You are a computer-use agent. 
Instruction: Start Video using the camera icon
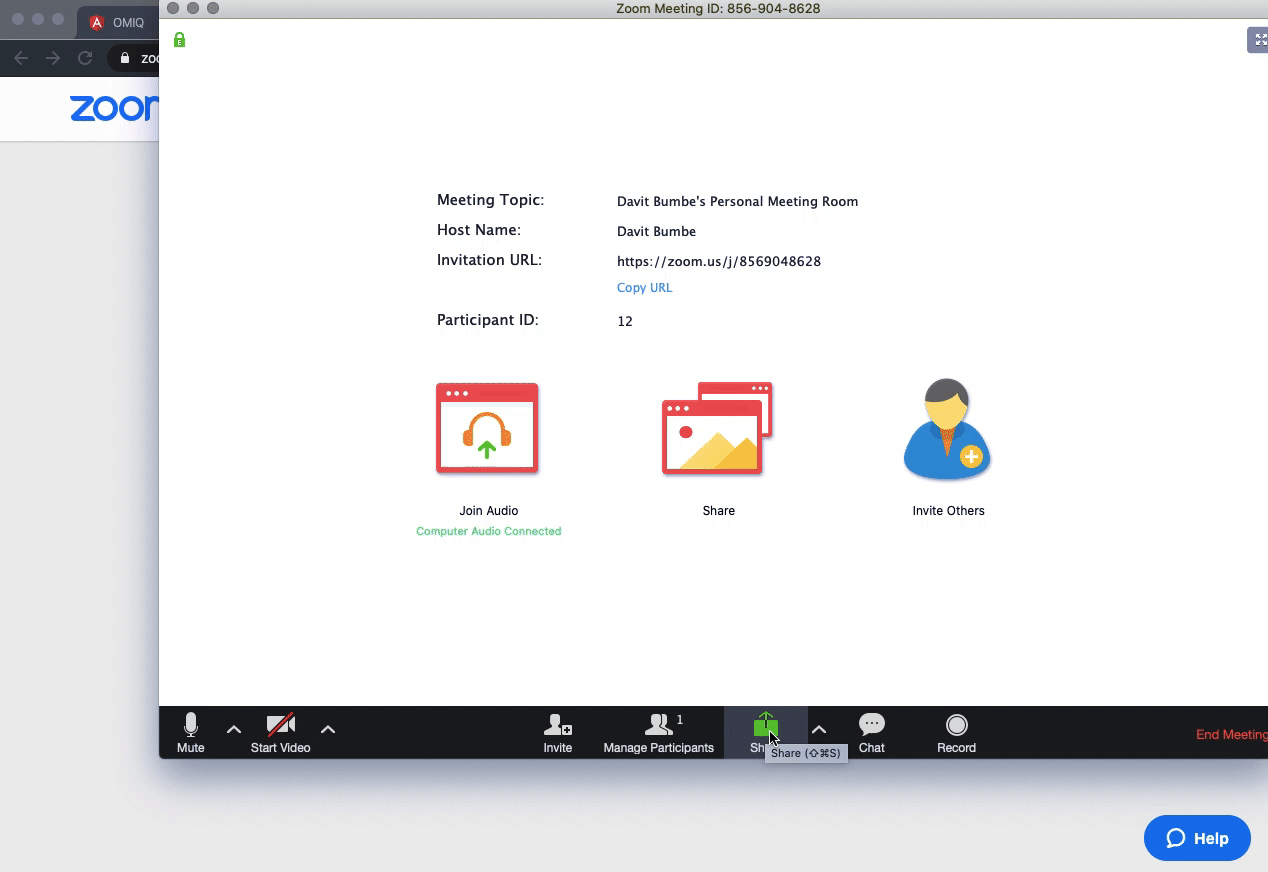pyautogui.click(x=280, y=733)
